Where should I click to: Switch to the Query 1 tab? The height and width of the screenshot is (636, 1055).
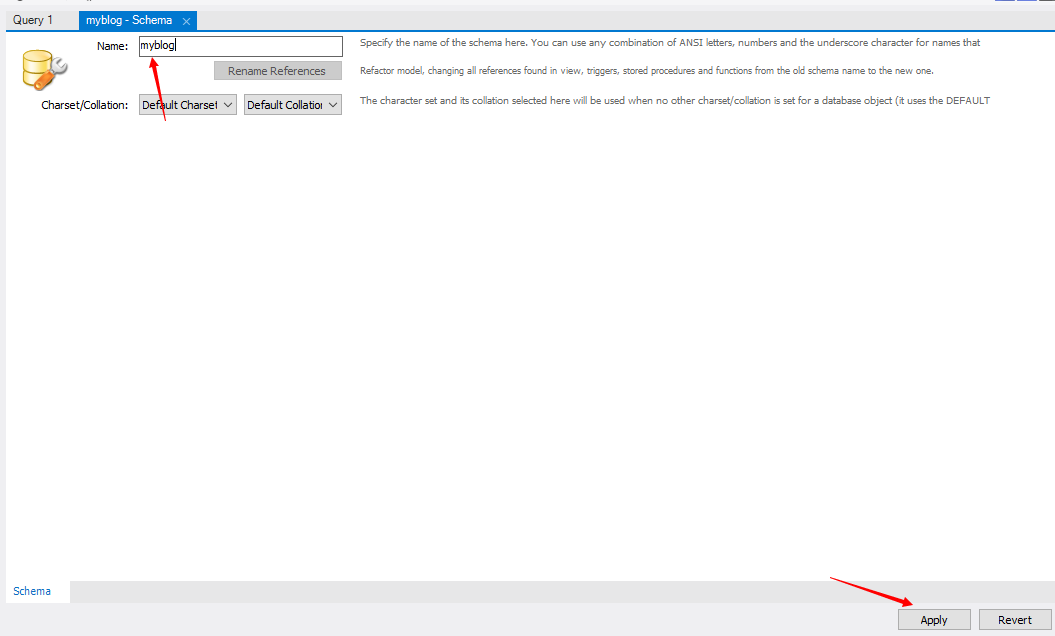point(33,20)
